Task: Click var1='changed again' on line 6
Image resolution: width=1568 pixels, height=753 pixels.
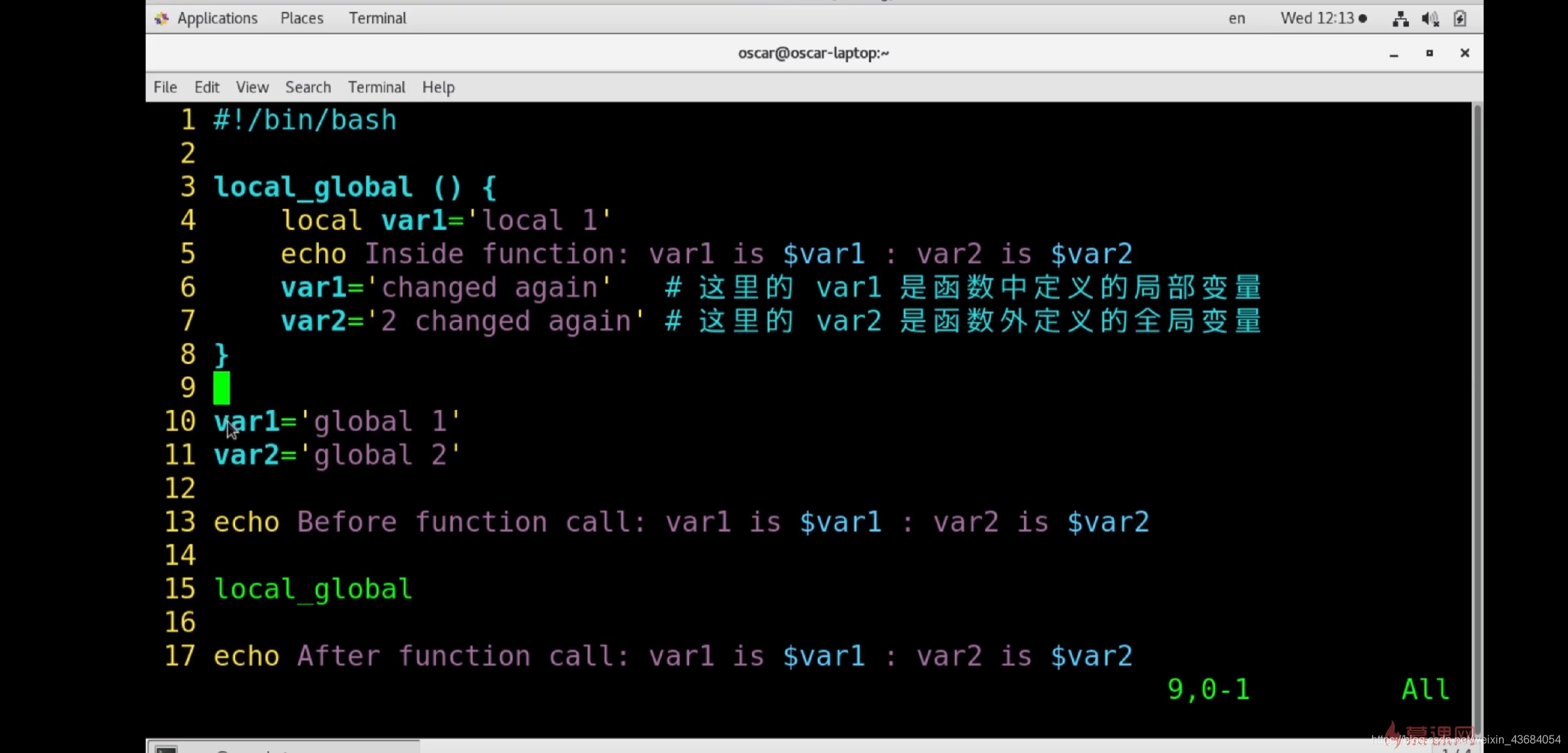Action: pos(446,287)
